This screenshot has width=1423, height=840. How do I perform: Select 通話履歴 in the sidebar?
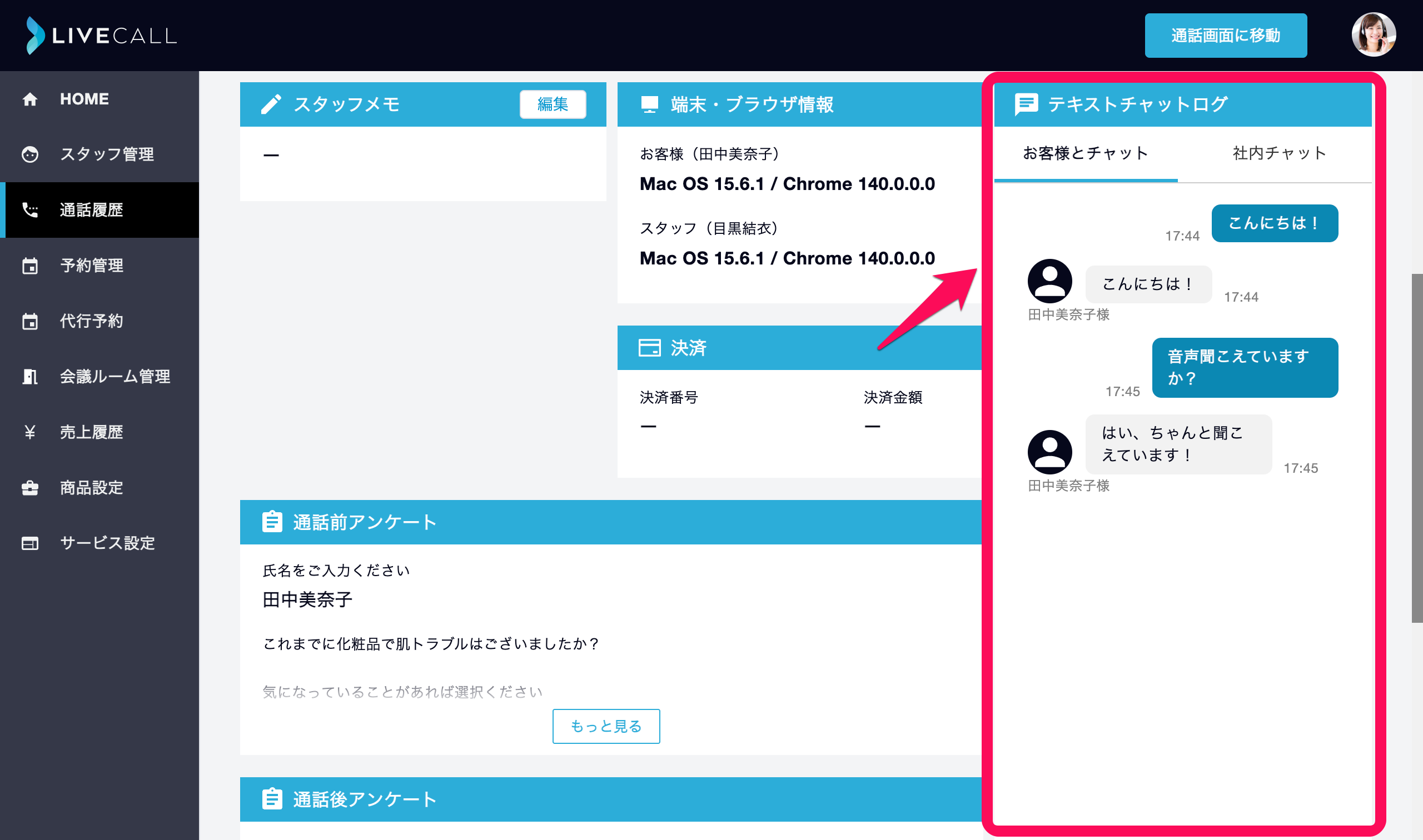point(99,210)
